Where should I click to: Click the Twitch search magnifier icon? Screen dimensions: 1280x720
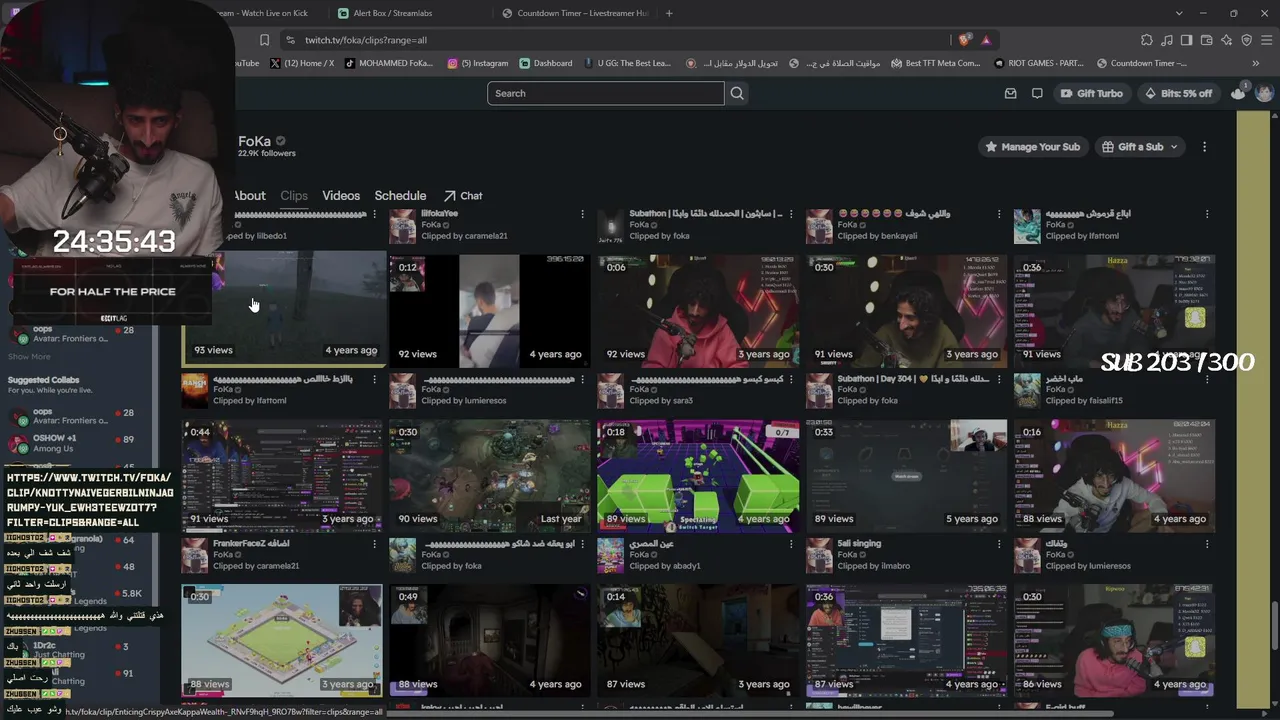click(737, 93)
